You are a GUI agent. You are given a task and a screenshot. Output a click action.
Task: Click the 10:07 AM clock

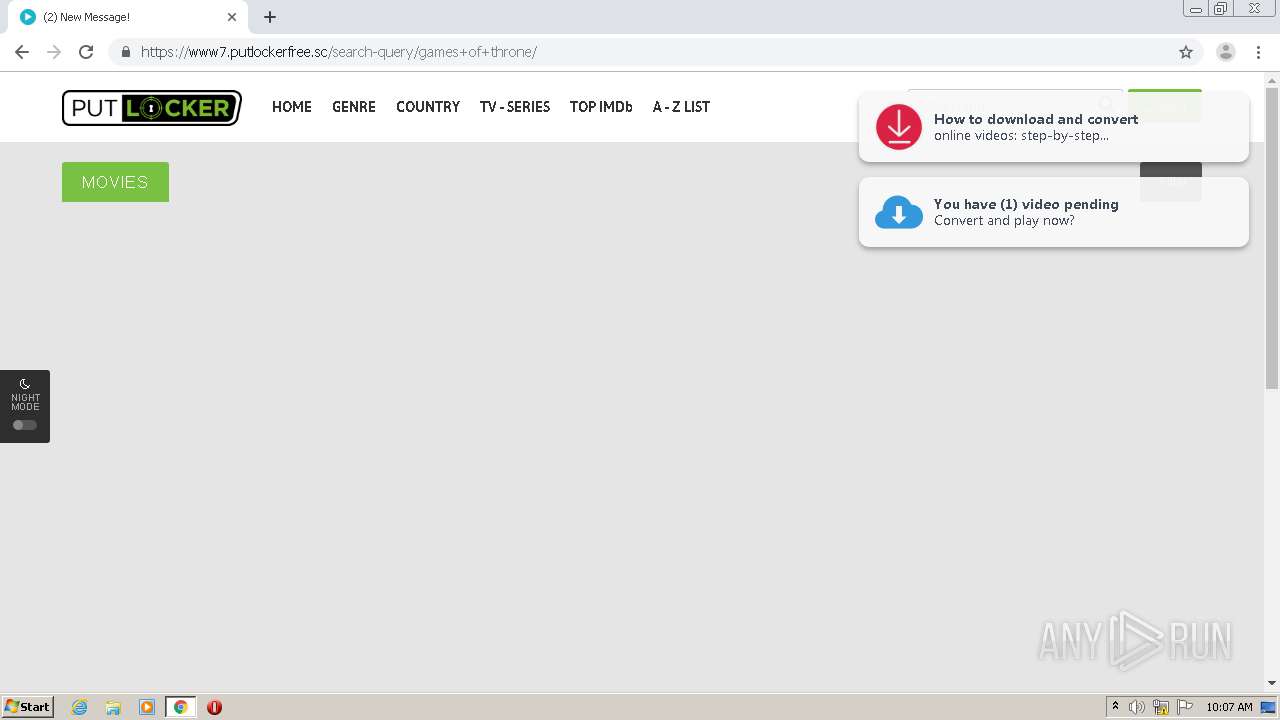[1229, 707]
